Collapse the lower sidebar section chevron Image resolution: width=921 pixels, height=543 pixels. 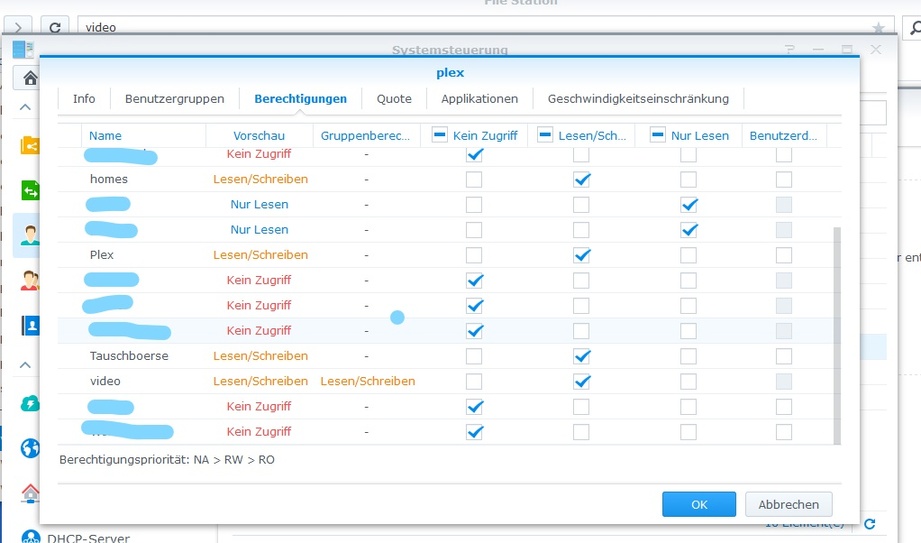click(25, 365)
